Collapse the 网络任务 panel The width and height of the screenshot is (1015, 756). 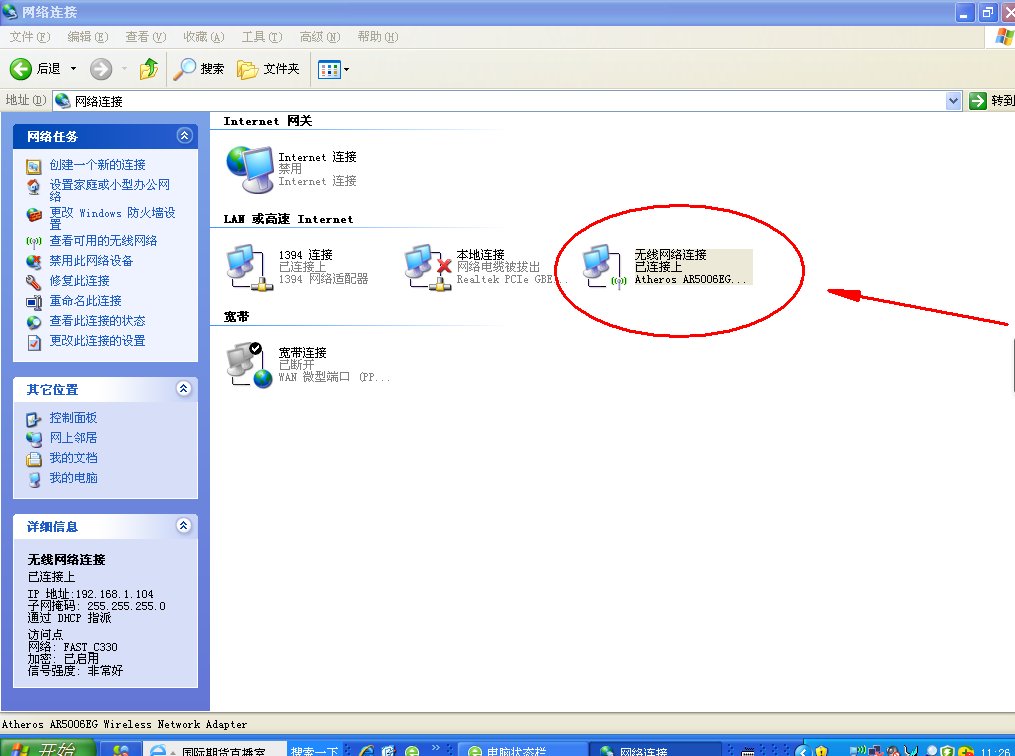tap(184, 136)
